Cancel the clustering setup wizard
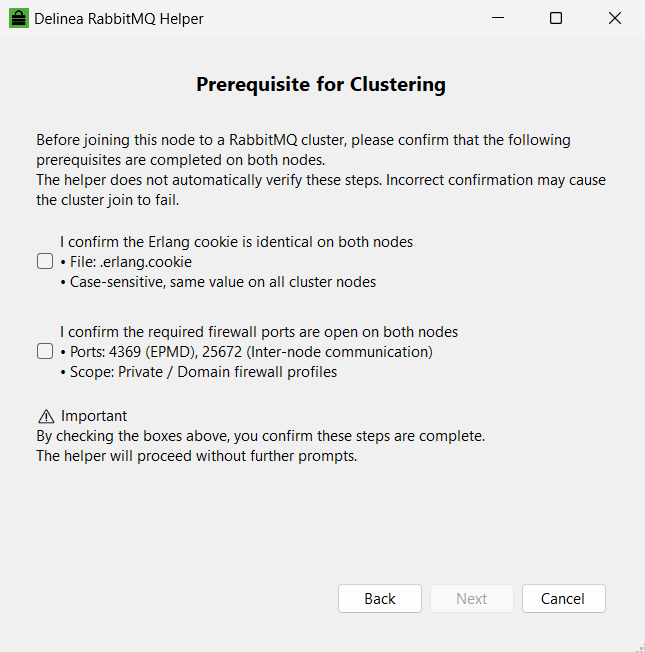The width and height of the screenshot is (645, 652). 563,599
